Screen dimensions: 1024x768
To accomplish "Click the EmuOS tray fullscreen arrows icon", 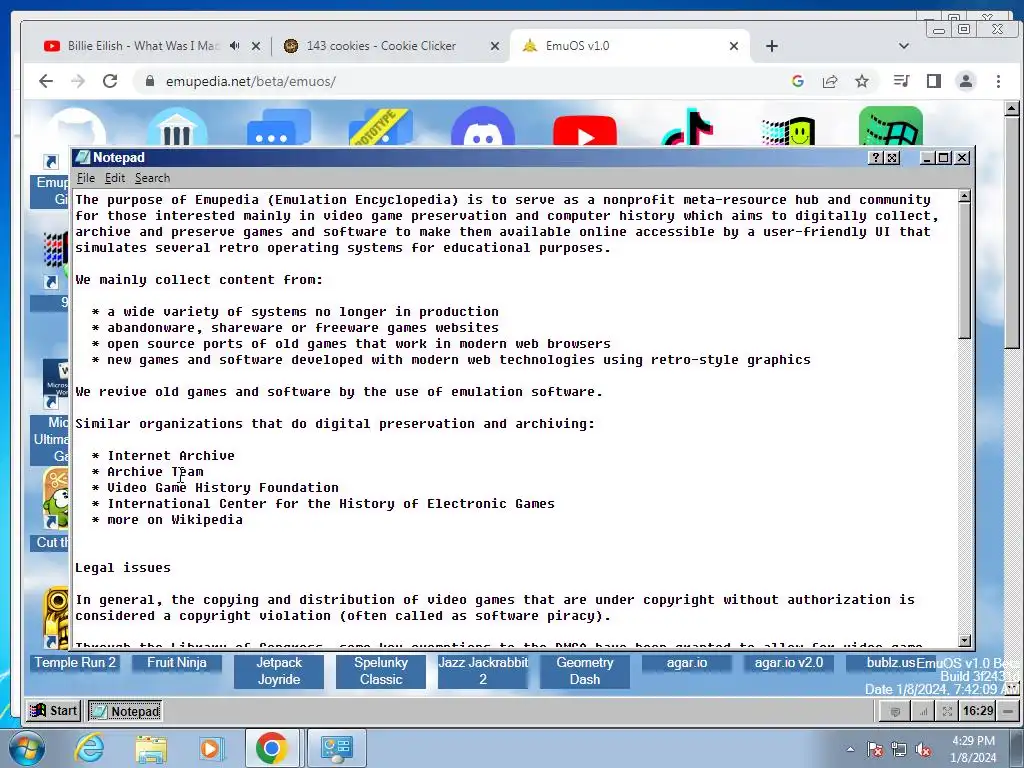I will tap(947, 711).
